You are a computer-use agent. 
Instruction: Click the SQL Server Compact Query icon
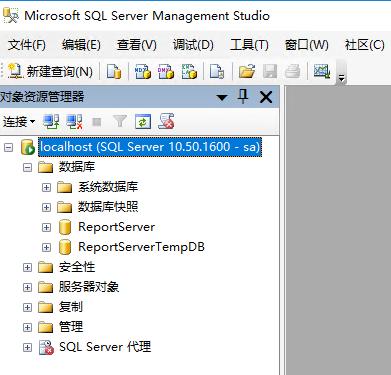(217, 71)
